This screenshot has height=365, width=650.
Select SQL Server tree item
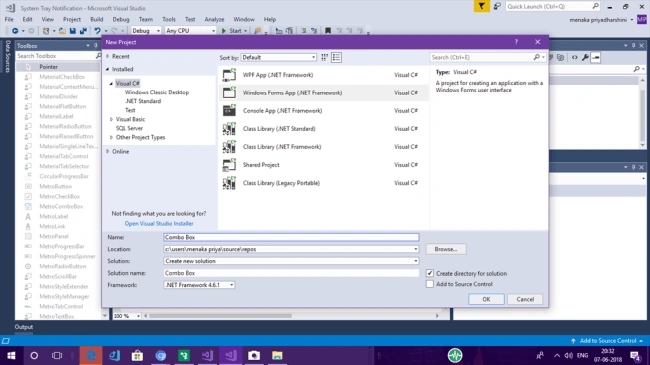tap(129, 128)
